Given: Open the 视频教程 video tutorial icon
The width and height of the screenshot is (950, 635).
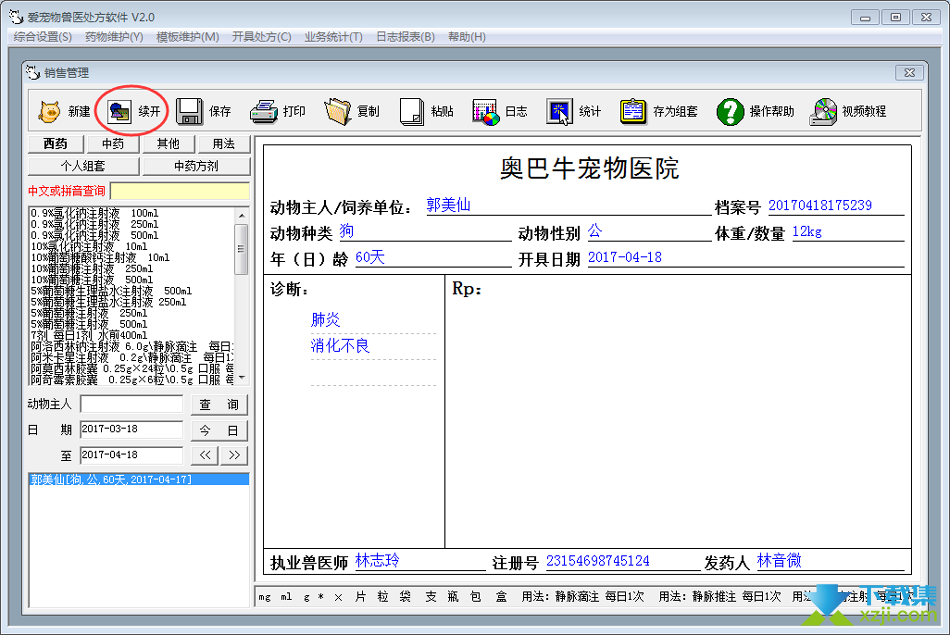Looking at the screenshot, I should (823, 111).
